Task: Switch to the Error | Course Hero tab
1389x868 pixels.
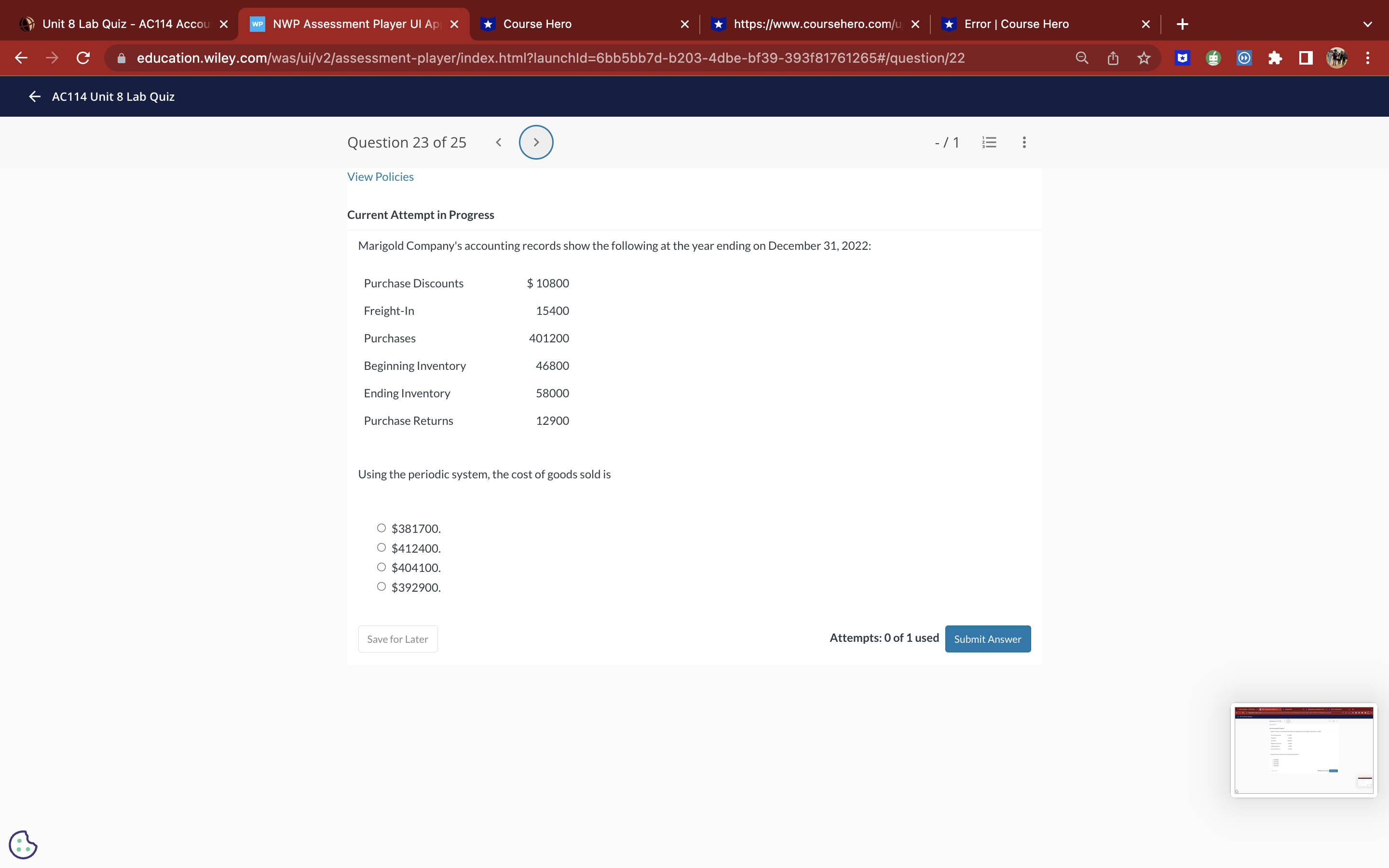Action: point(1016,24)
